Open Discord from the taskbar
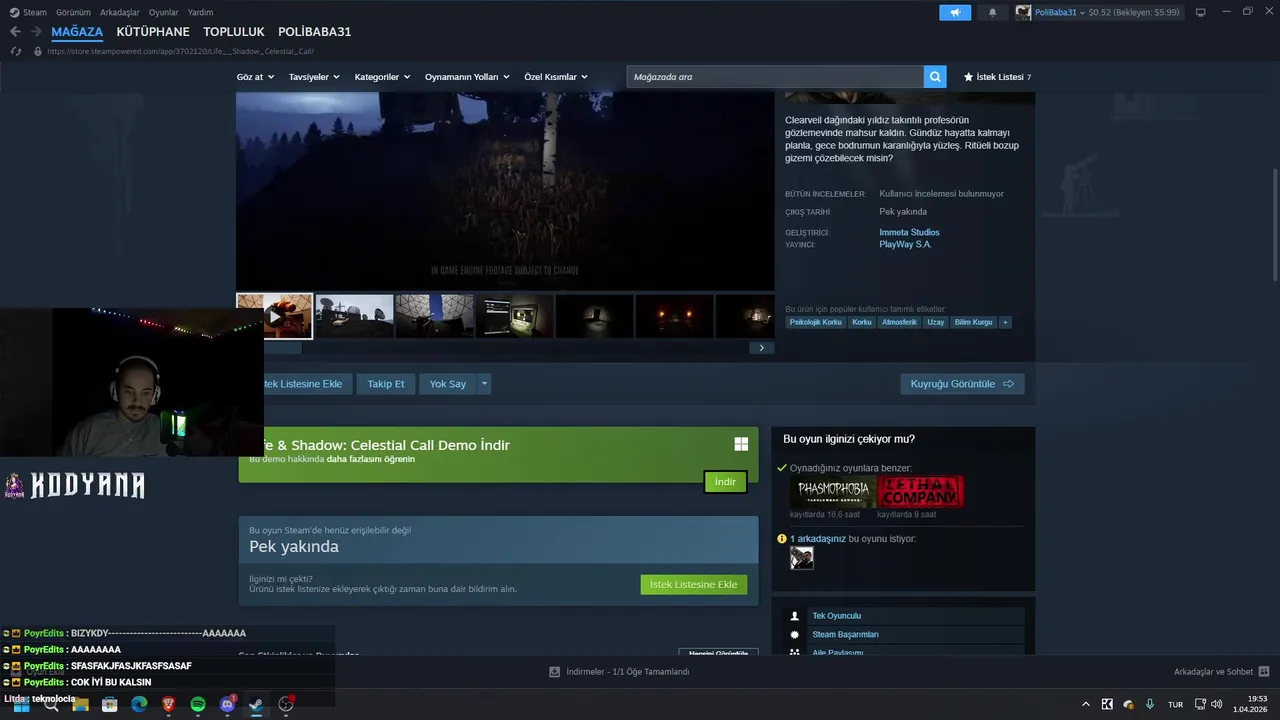Image resolution: width=1280 pixels, height=720 pixels. (x=227, y=704)
